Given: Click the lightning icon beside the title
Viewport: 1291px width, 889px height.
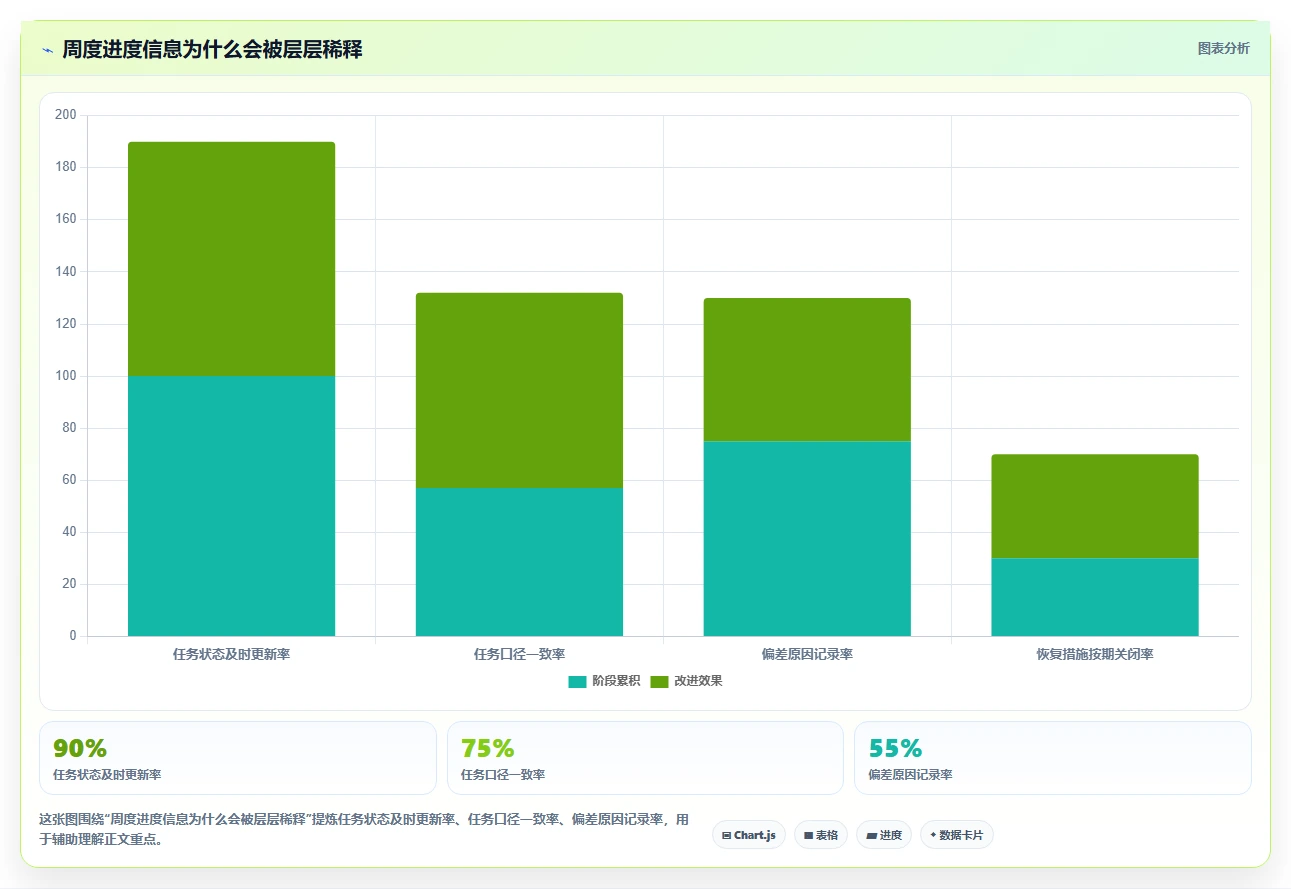Looking at the screenshot, I should click(x=47, y=50).
